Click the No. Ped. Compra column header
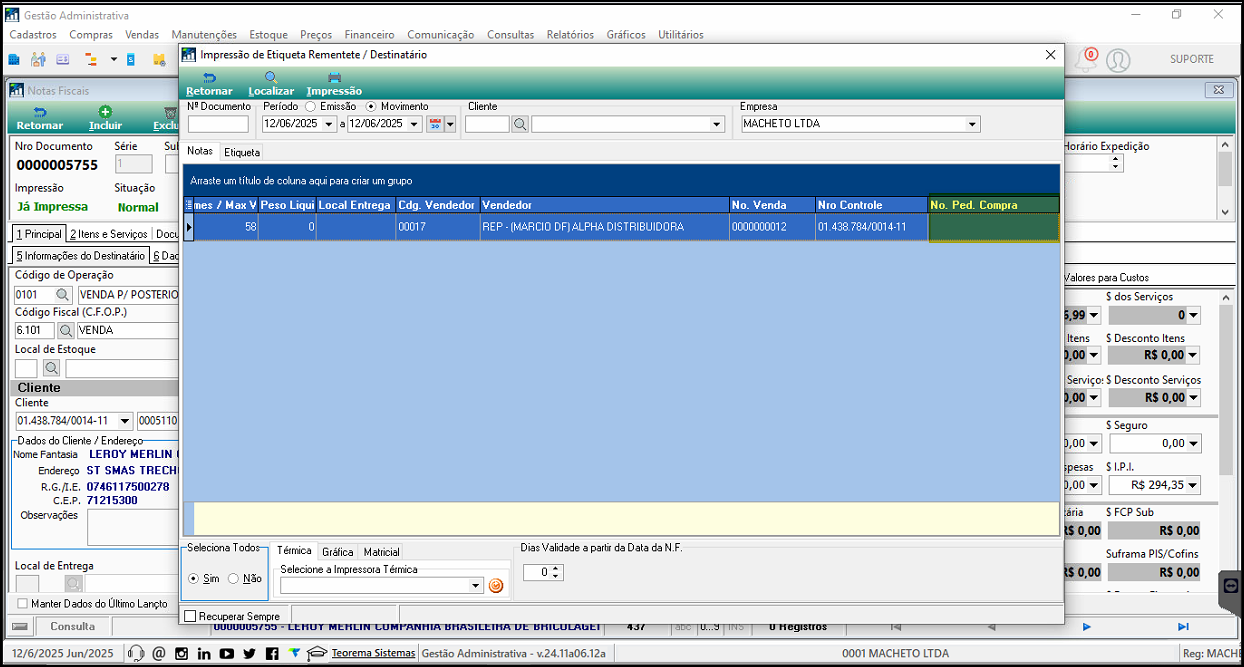Screen dimensions: 1244x667 click(994, 205)
